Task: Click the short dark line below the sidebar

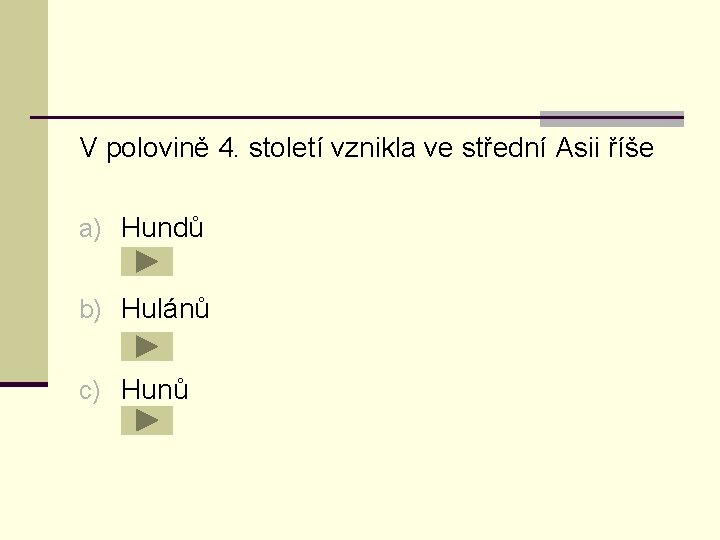Action: click(x=23, y=384)
